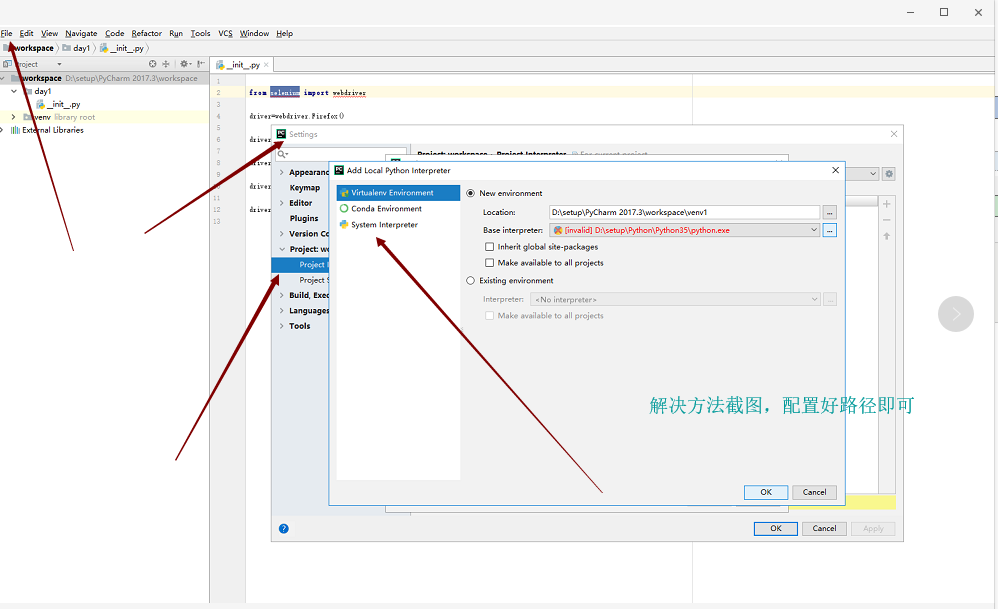Enable Inherit global site-packages
The image size is (998, 609).
[489, 247]
